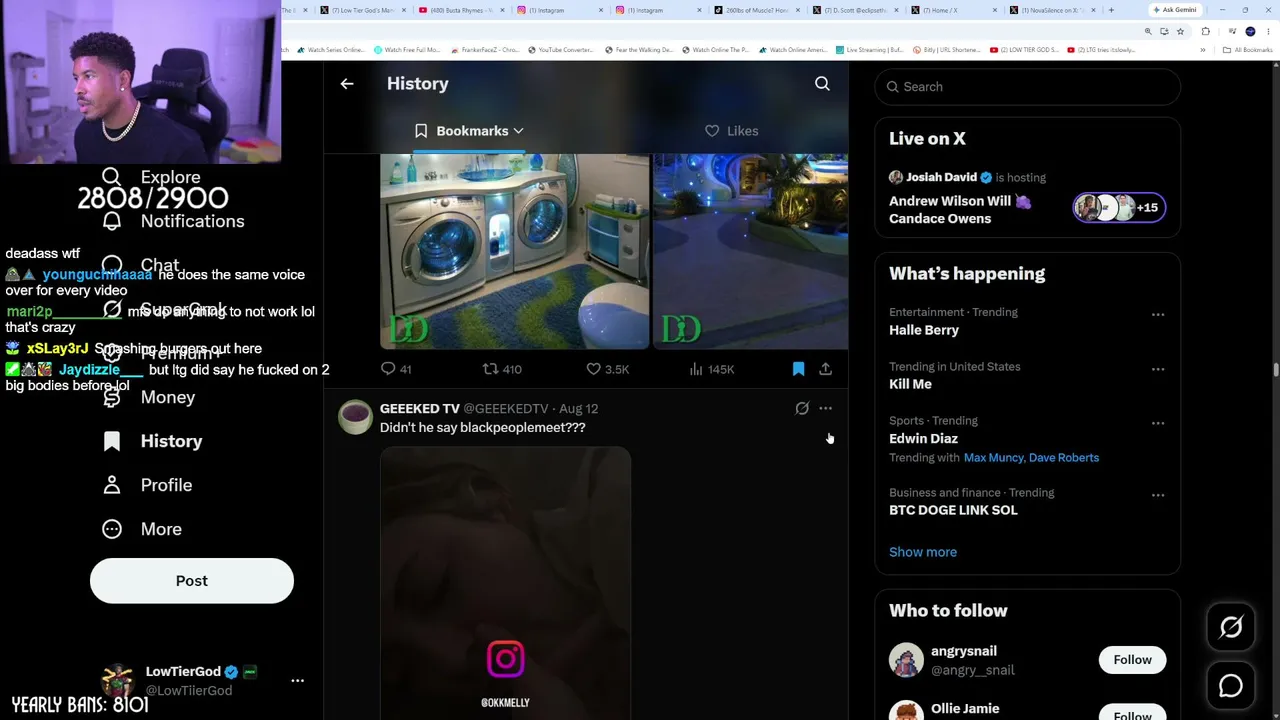Follow the angrysnail account

tap(1132, 660)
